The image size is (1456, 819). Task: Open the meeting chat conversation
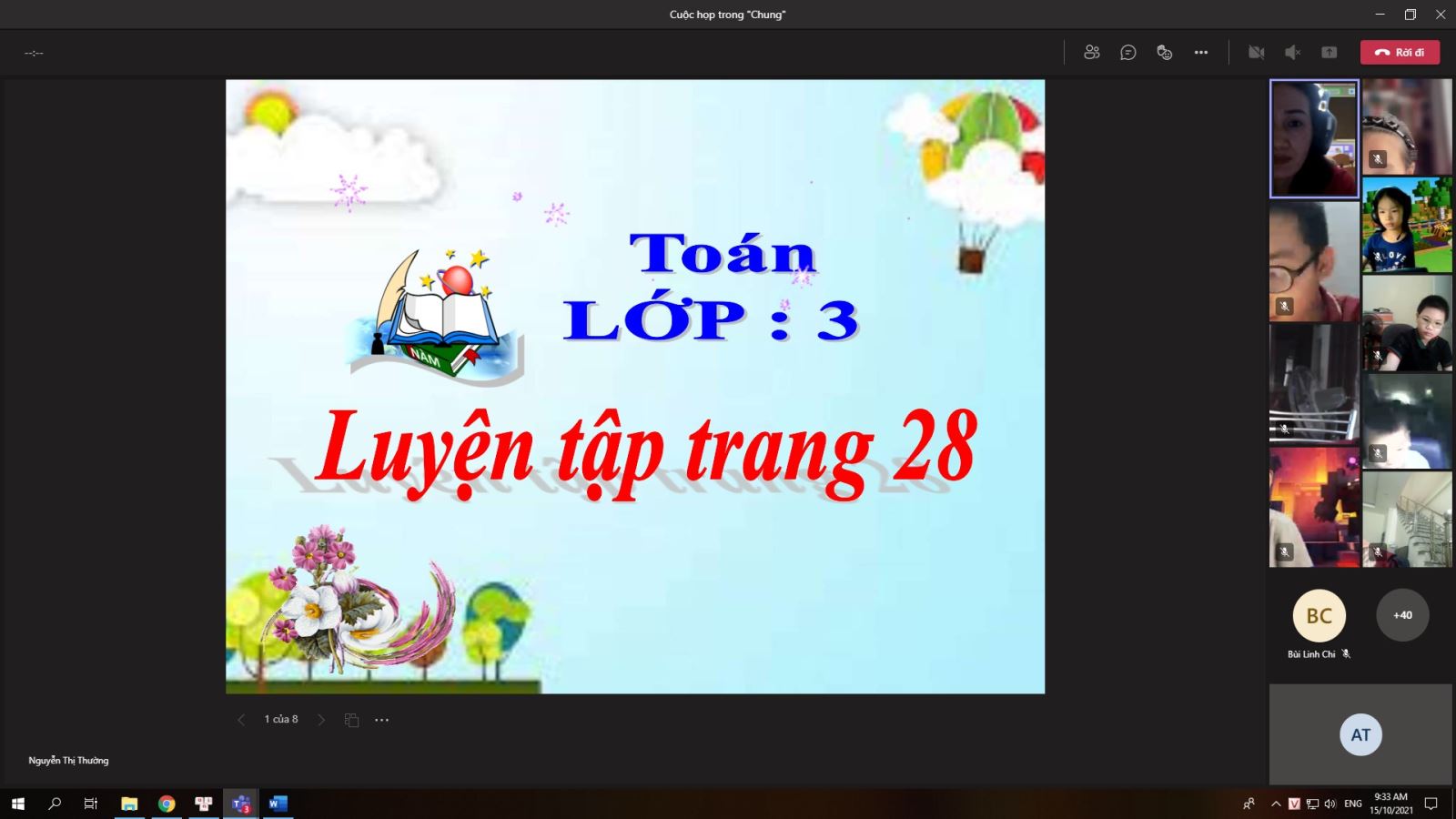(1128, 53)
